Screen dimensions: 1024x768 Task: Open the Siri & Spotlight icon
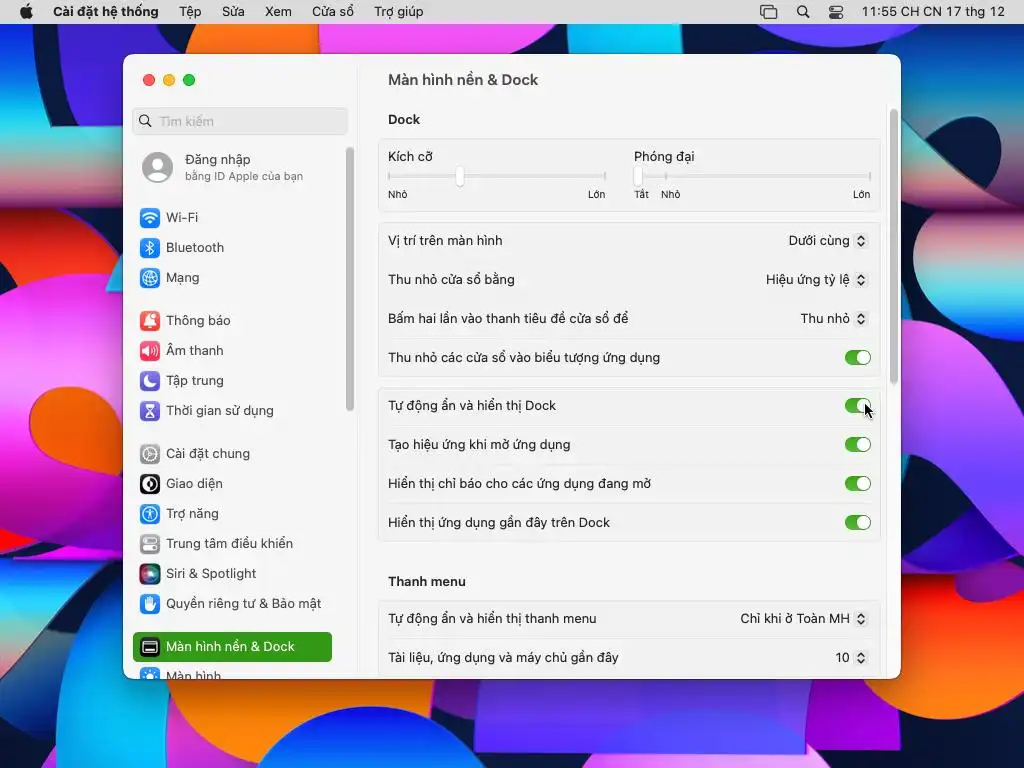(150, 574)
